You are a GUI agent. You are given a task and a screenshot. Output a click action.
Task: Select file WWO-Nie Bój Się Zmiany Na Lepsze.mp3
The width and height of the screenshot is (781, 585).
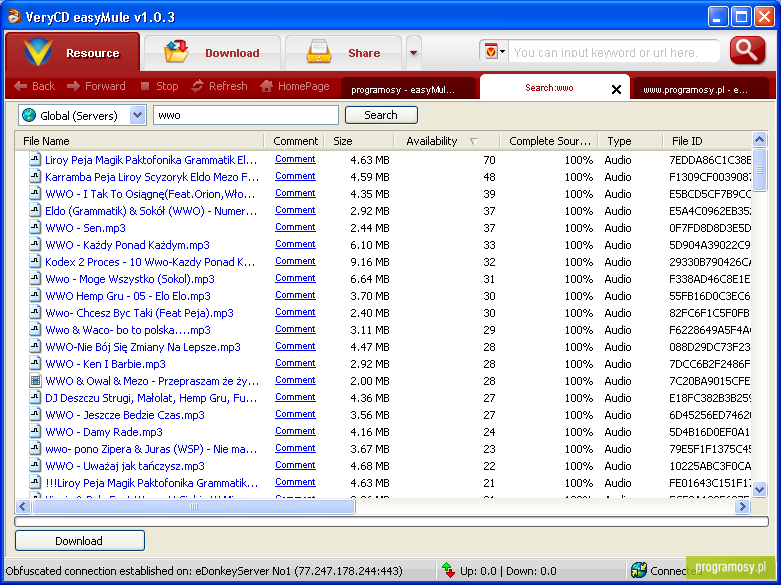pyautogui.click(x=142, y=347)
